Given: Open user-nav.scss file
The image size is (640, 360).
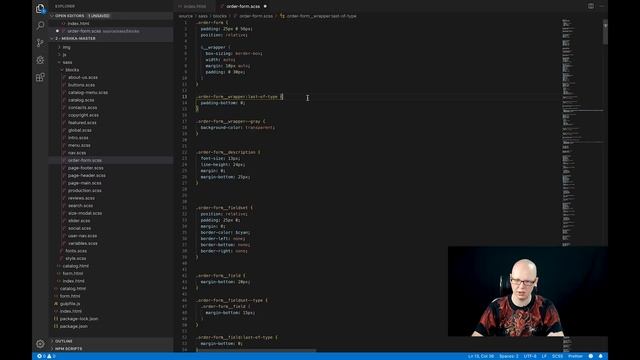Looking at the screenshot, I should pos(82,236).
